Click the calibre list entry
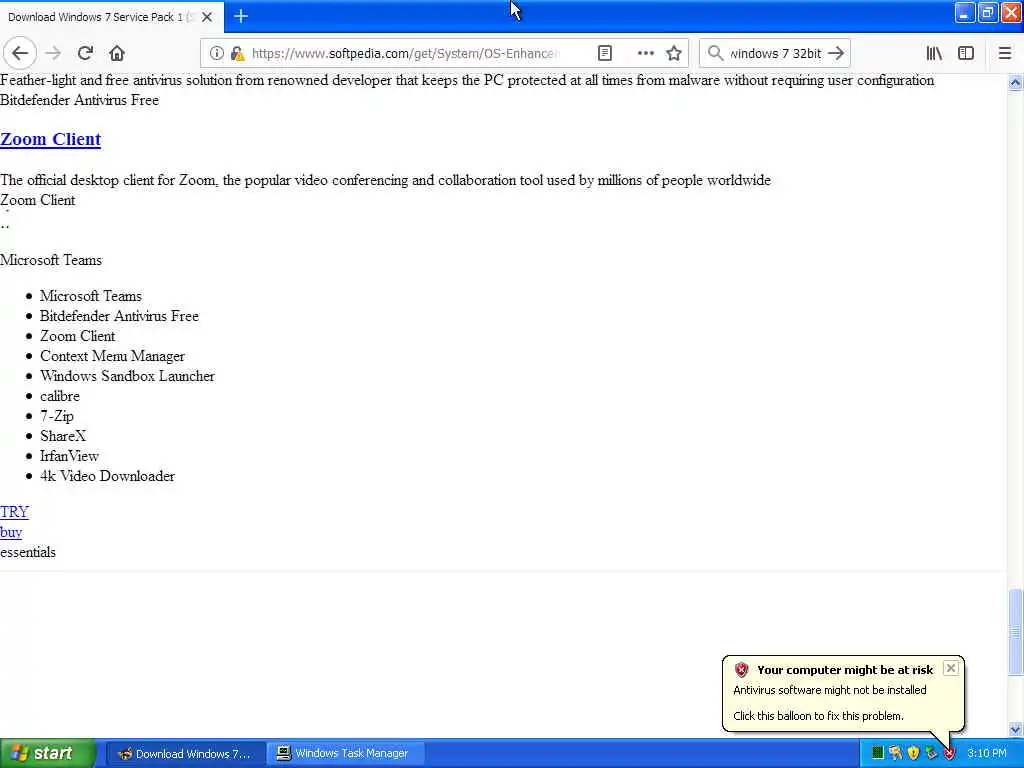Screen dimensions: 1024x768 coord(59,396)
